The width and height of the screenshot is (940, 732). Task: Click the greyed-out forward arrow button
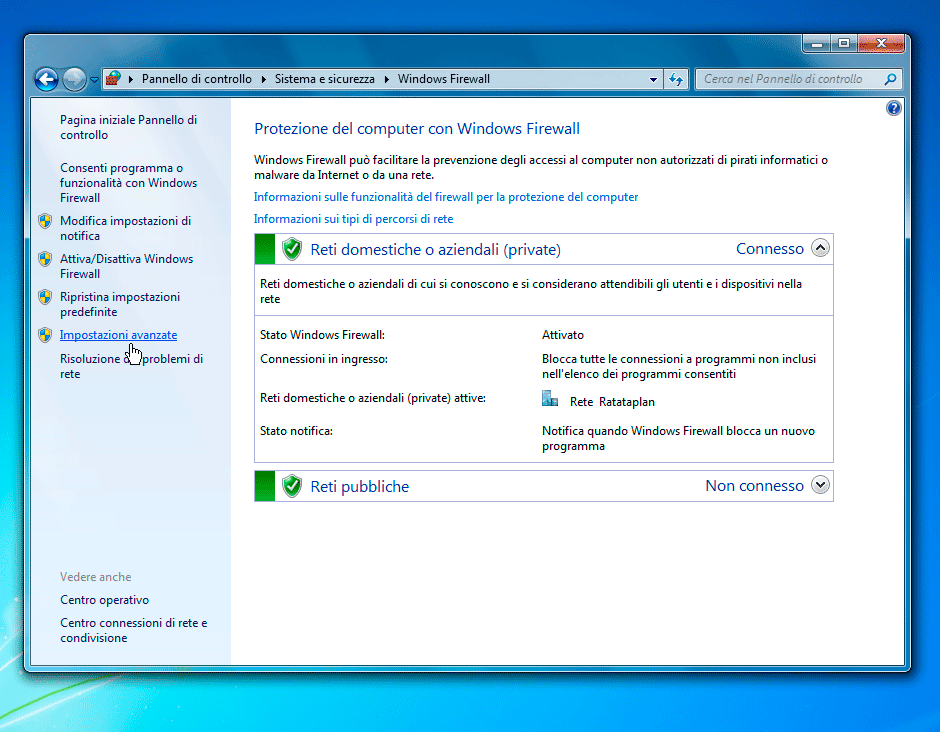click(74, 79)
